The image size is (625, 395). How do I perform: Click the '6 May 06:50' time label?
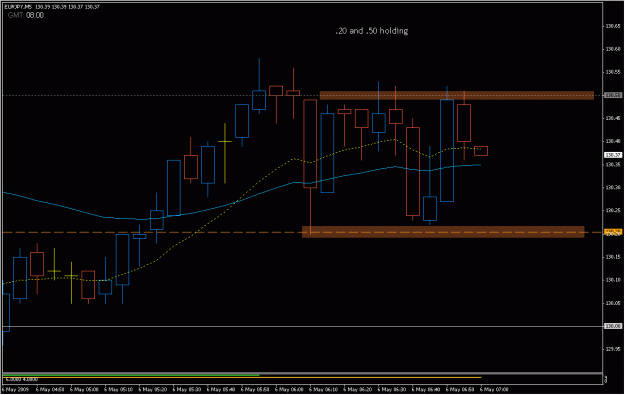coord(460,389)
